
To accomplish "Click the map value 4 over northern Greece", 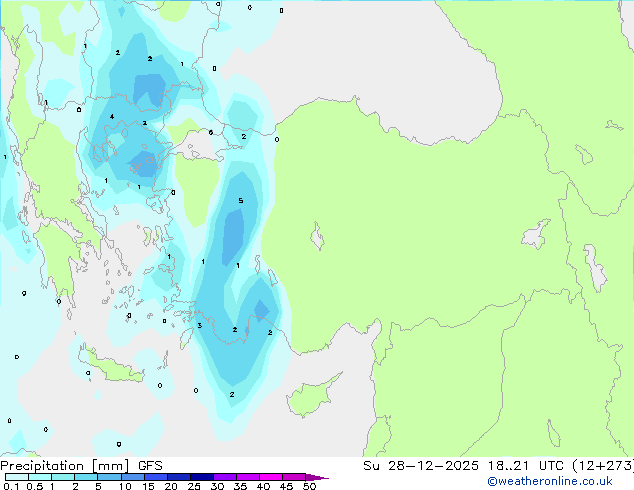I will [x=112, y=117].
